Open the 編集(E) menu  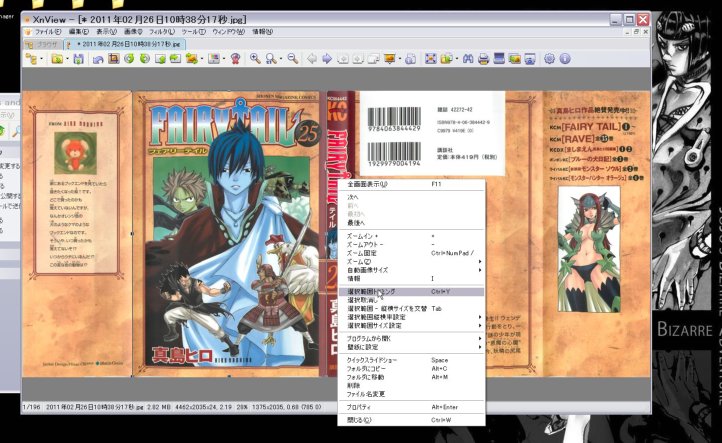[79, 32]
